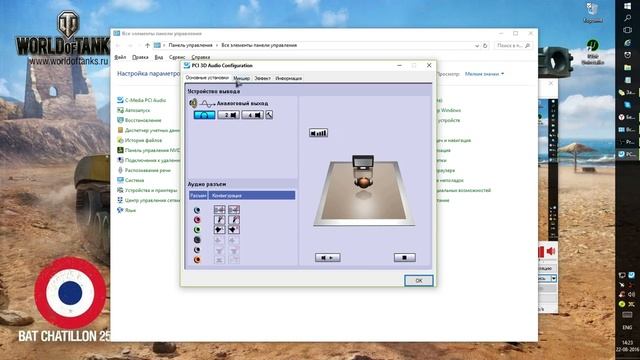Image resolution: width=640 pixels, height=360 pixels.
Task: Refresh the Control Panel window
Action: coord(485,46)
